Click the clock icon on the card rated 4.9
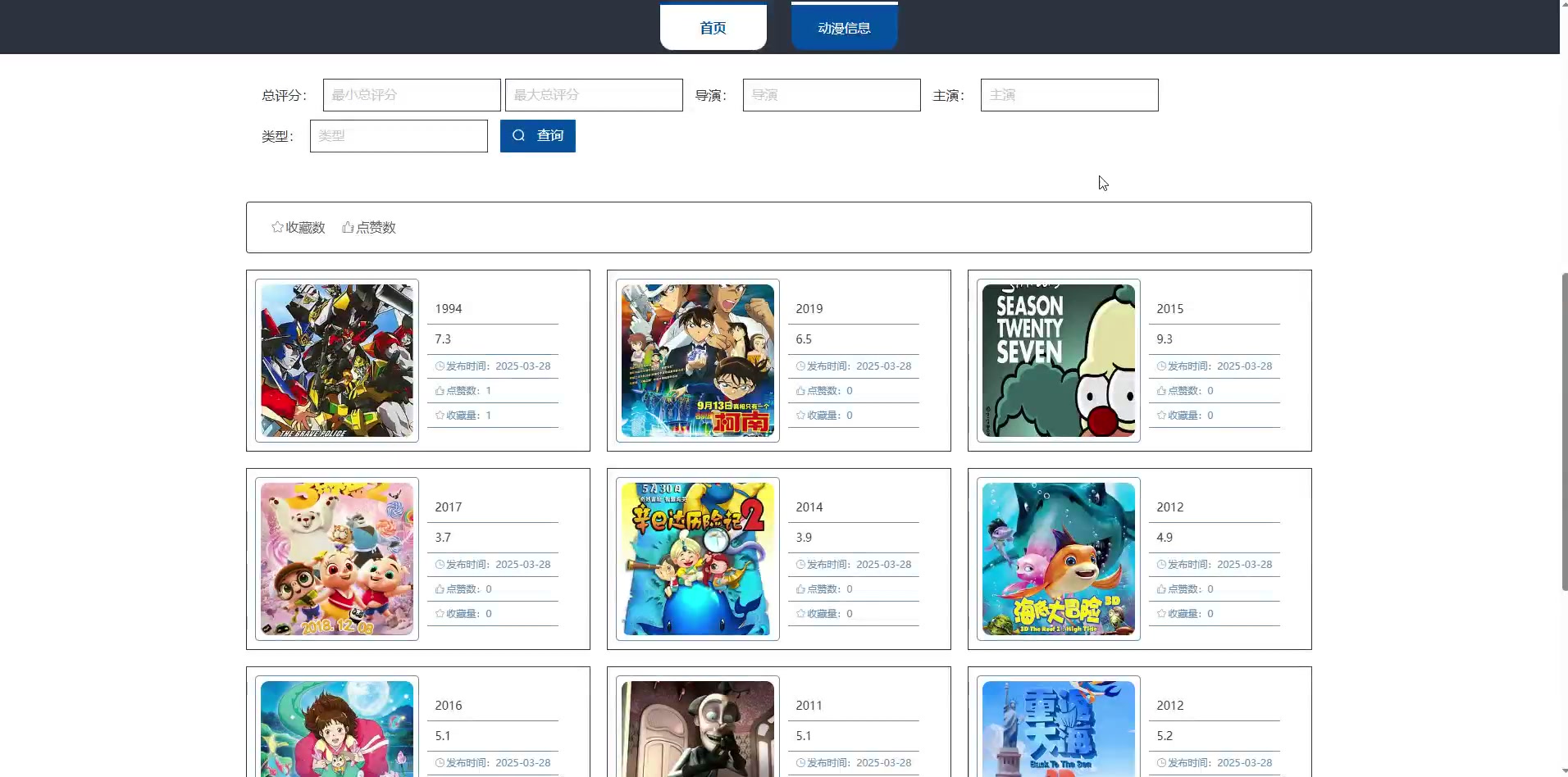The width and height of the screenshot is (1568, 777). [x=1161, y=565]
